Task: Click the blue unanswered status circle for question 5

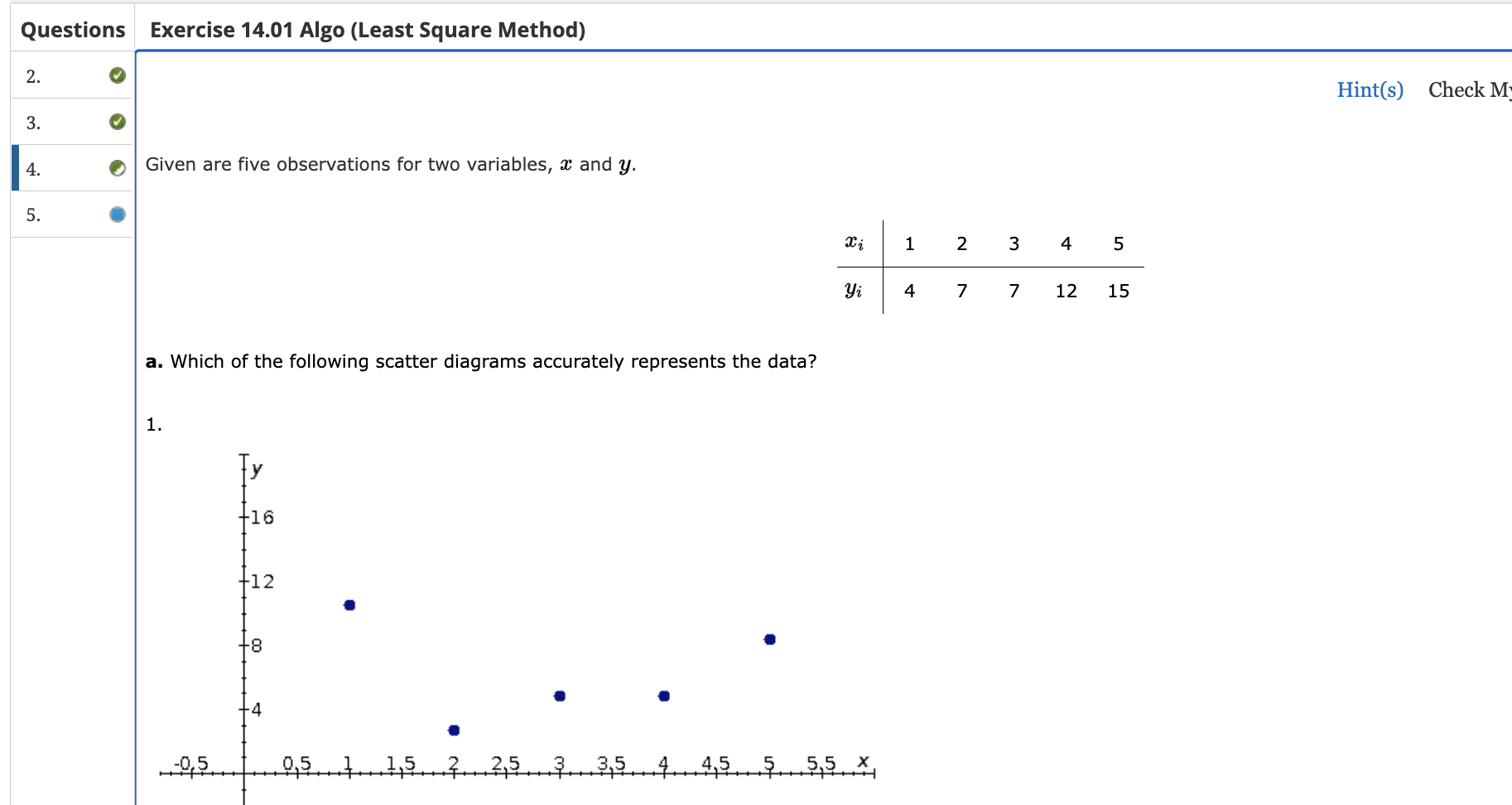Action: 118,215
